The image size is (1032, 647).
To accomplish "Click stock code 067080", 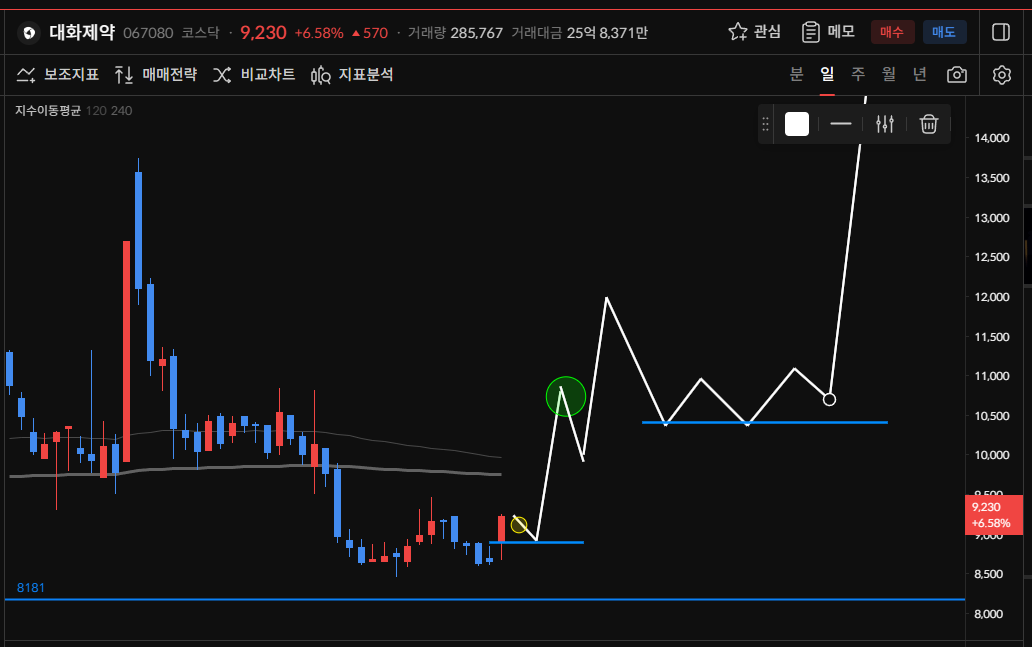I will click(148, 33).
